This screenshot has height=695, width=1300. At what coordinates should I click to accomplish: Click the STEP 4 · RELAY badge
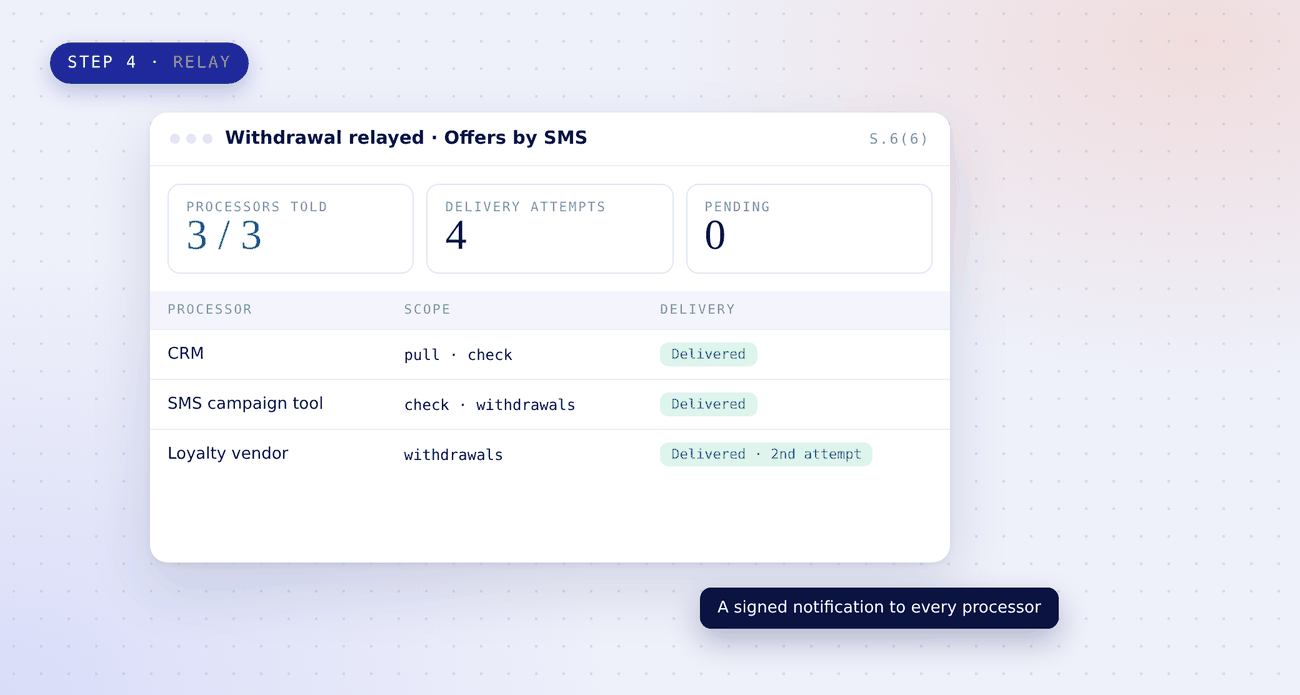click(x=149, y=63)
